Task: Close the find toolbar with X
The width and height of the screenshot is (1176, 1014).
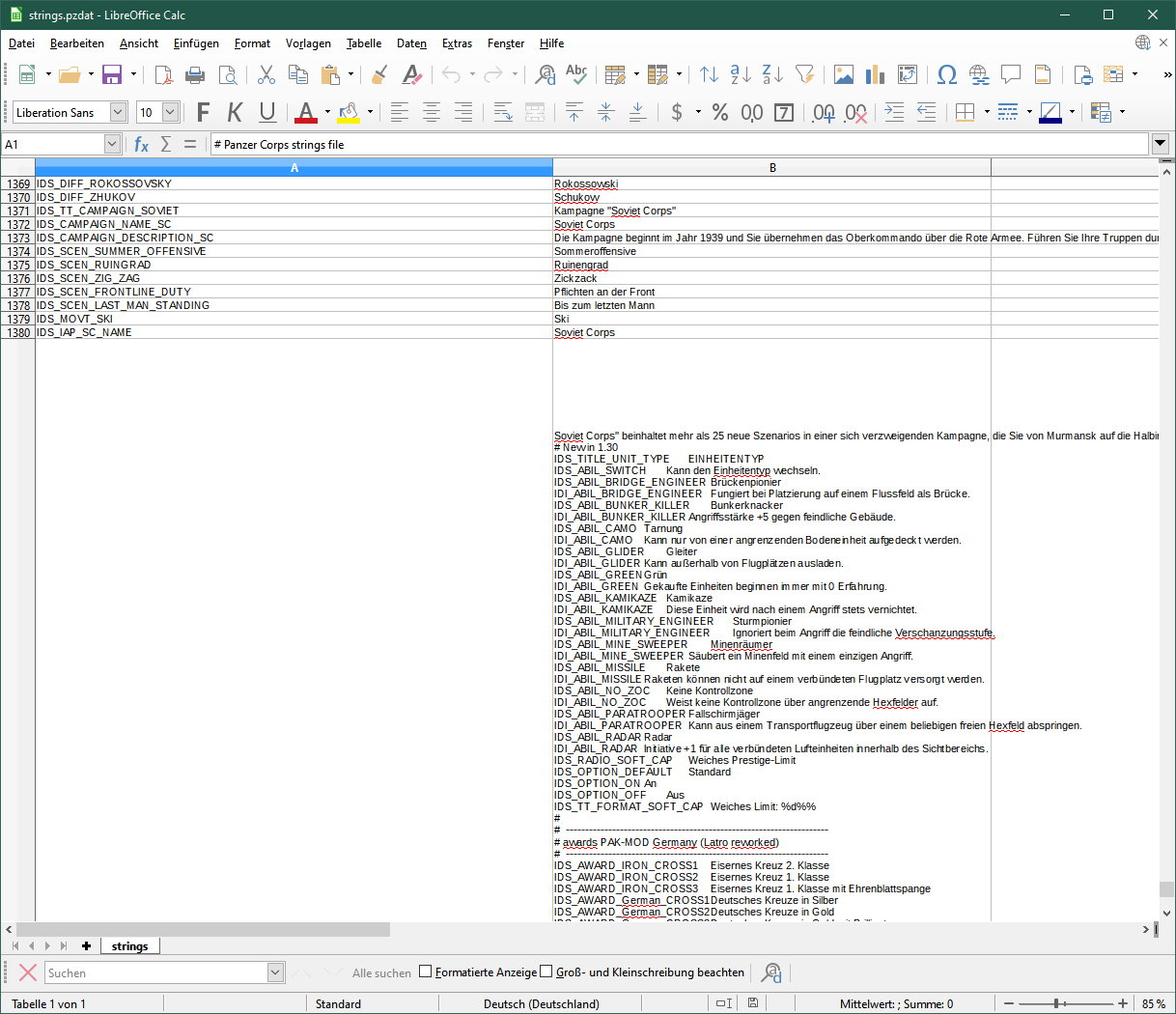Action: tap(28, 972)
